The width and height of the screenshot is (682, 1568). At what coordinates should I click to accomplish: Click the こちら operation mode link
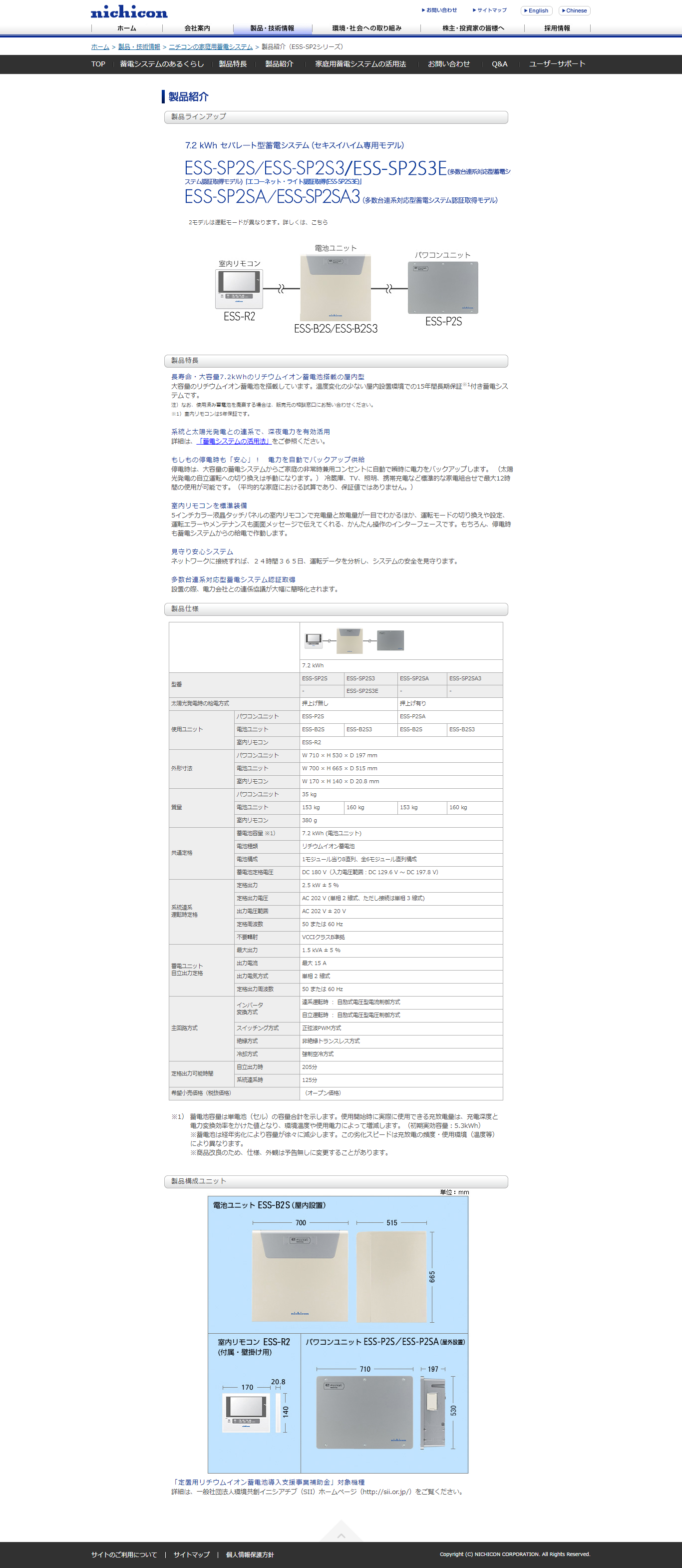click(x=320, y=223)
